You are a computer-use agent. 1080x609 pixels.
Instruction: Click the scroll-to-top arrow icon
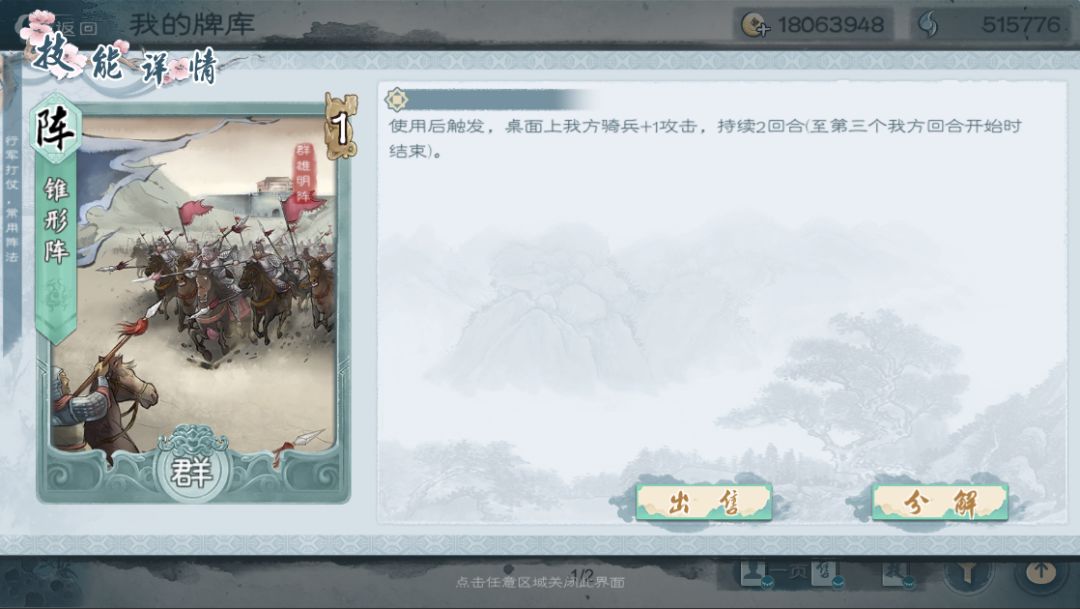point(1041,571)
